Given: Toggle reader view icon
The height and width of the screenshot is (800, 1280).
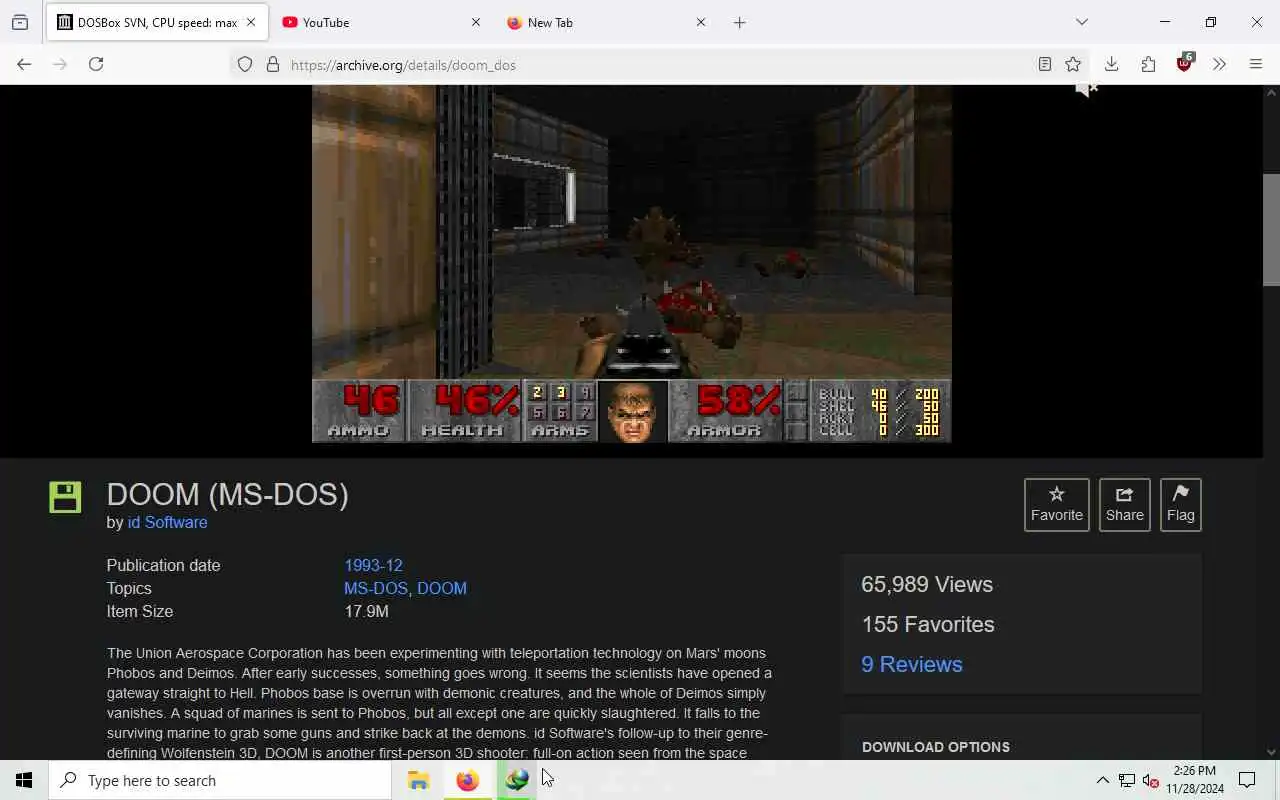Looking at the screenshot, I should coord(1044,65).
